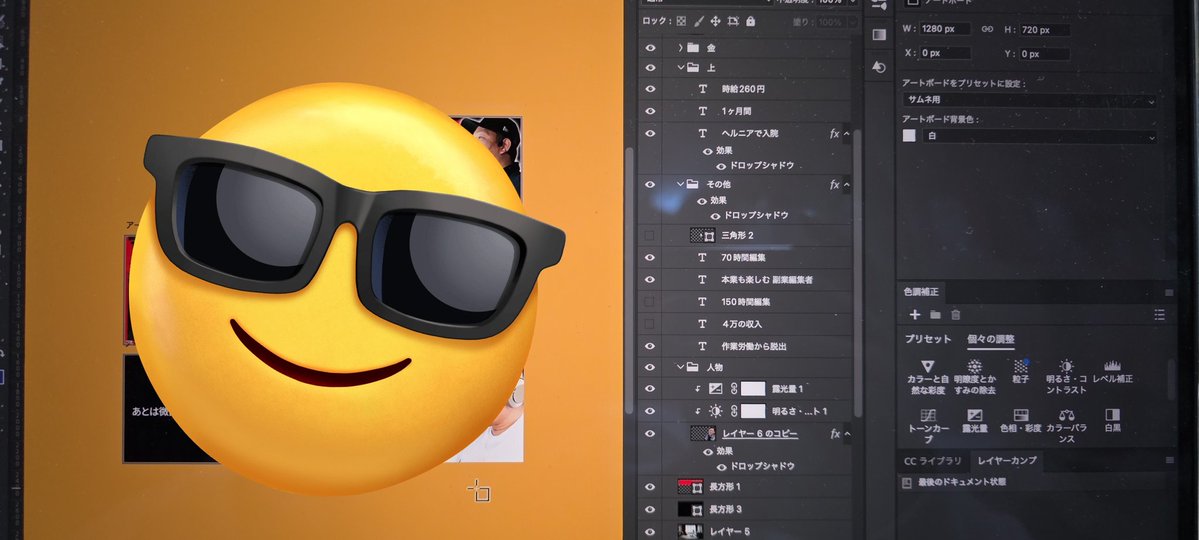The height and width of the screenshot is (540, 1199).
Task: Select the dehaze (明瞭度とかすみの除去) adjustment icon
Action: click(974, 366)
